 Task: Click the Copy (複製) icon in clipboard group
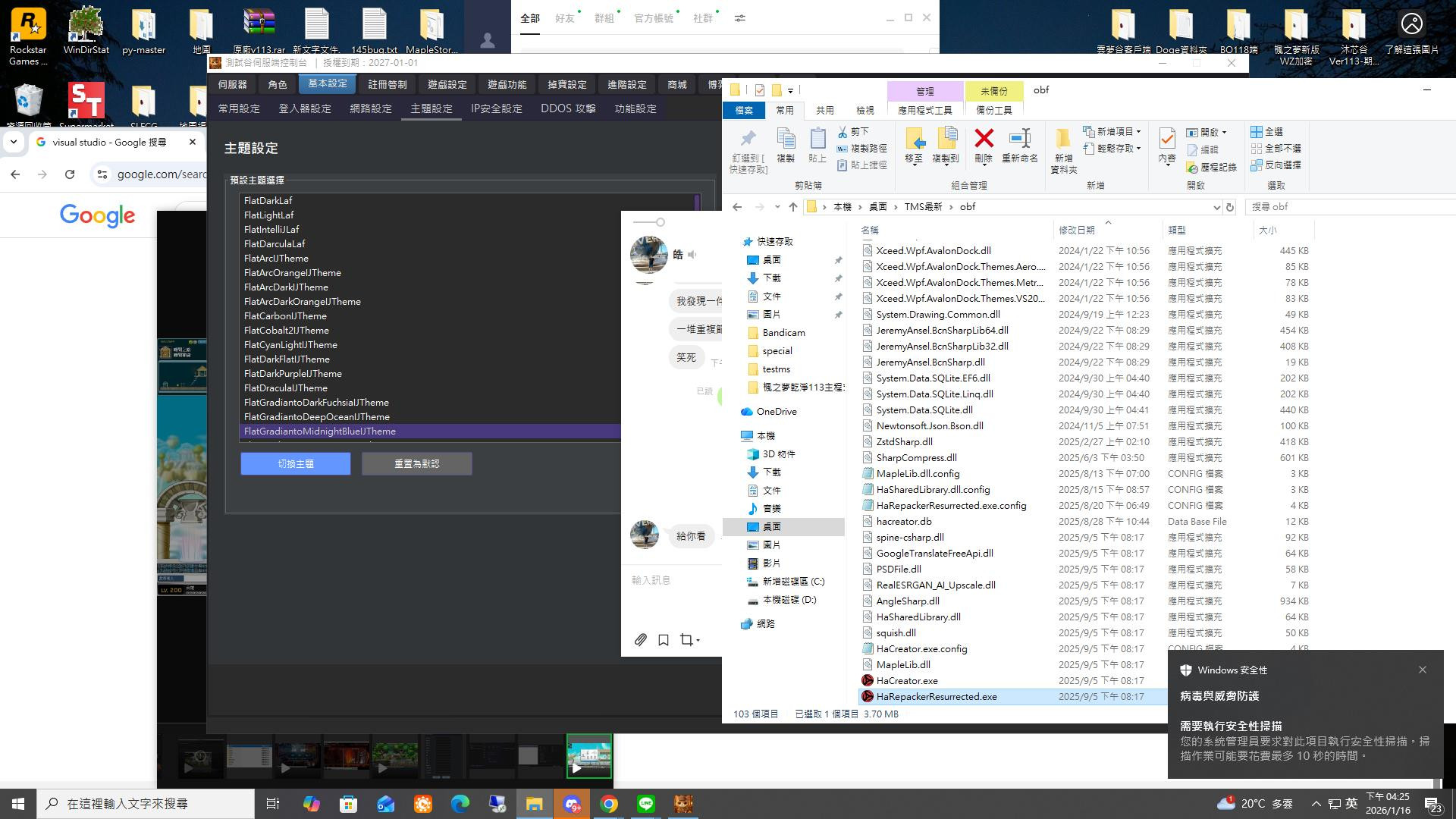pos(786,139)
